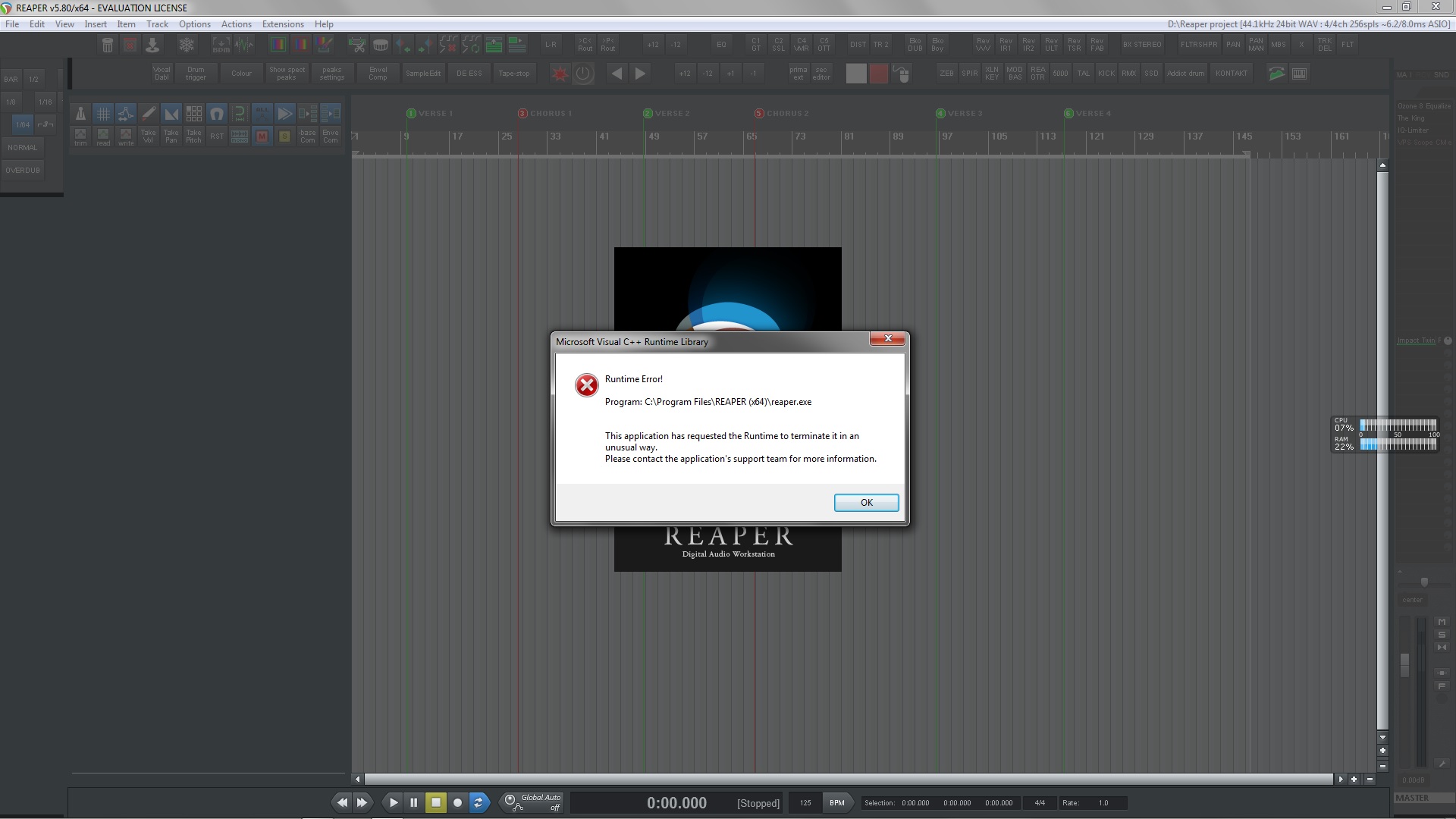Click the pencil draw tool icon
This screenshot has height=819, width=1456.
149,114
